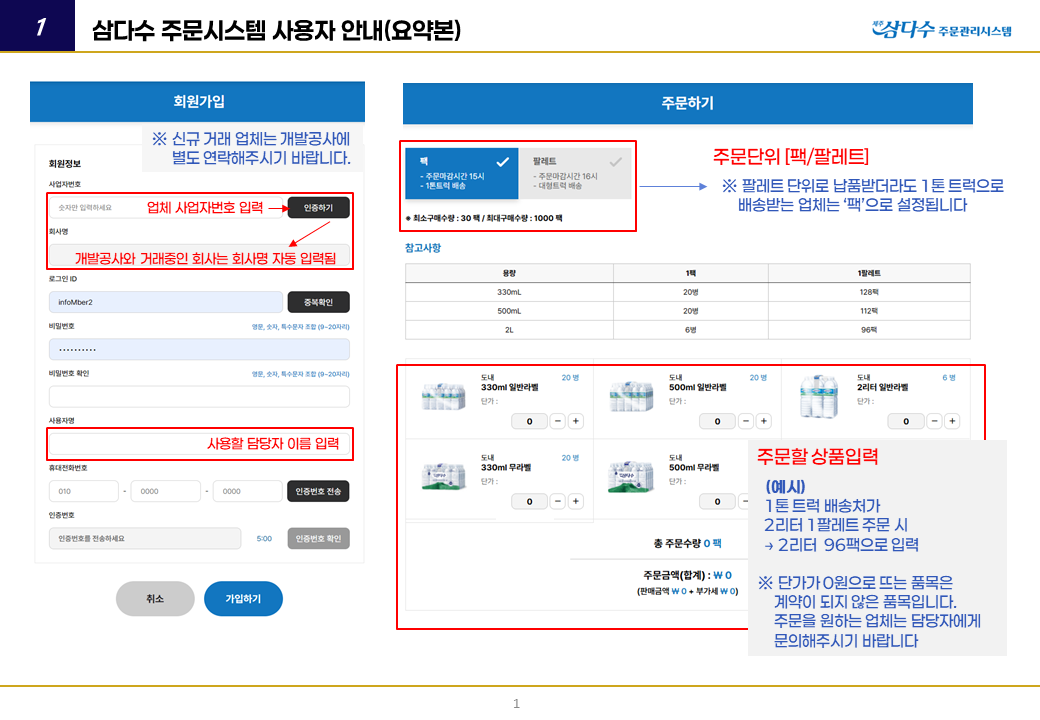1040x720 pixels.
Task: Click the 중복확인 button for 로그인 ID
Action: tap(317, 303)
